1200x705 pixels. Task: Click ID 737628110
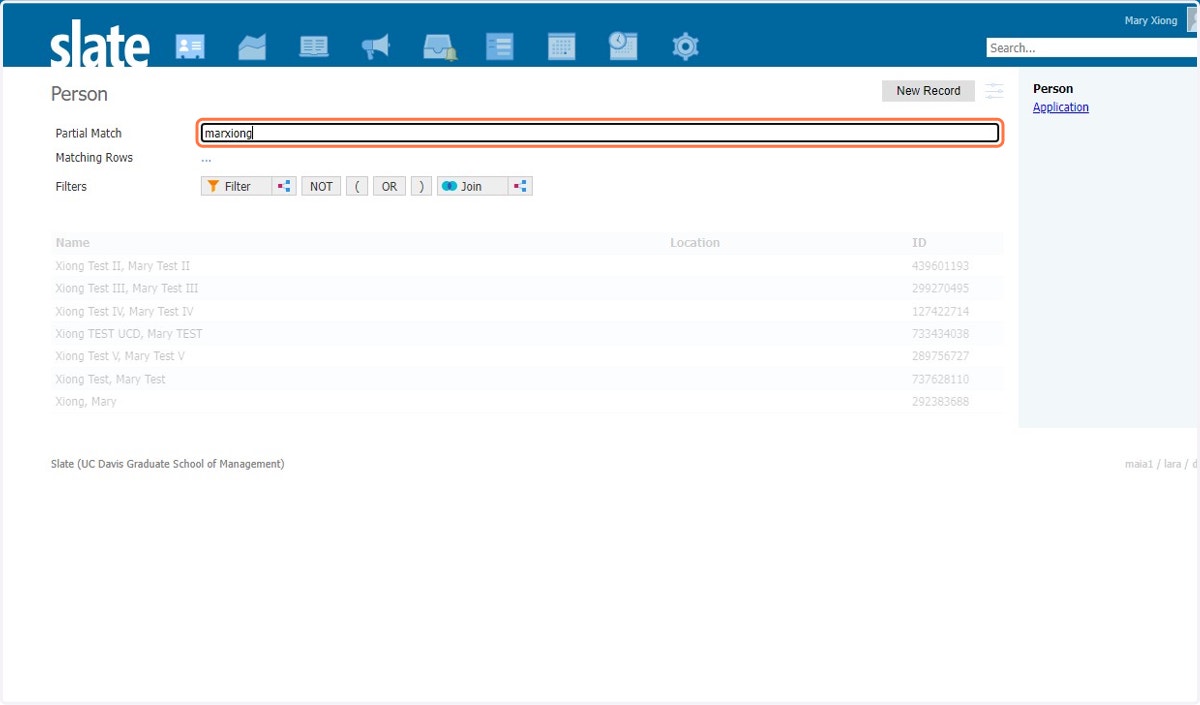(x=940, y=379)
